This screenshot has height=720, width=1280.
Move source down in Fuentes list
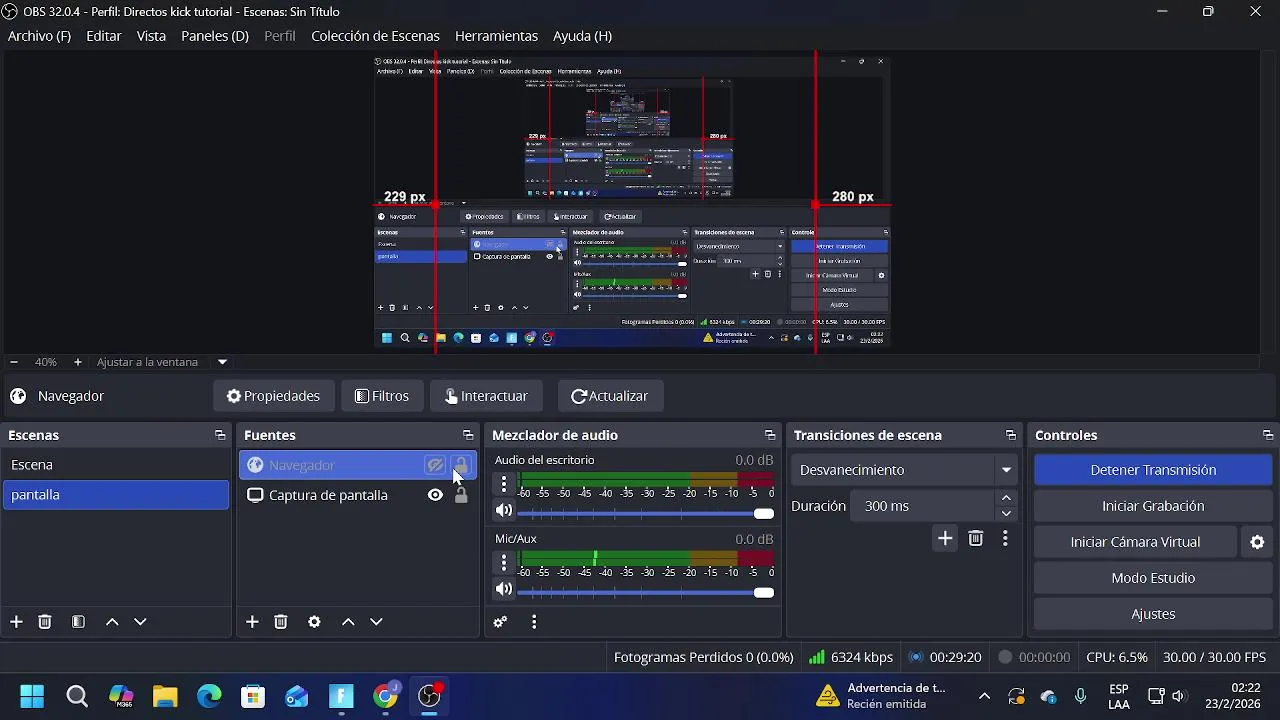(x=376, y=622)
